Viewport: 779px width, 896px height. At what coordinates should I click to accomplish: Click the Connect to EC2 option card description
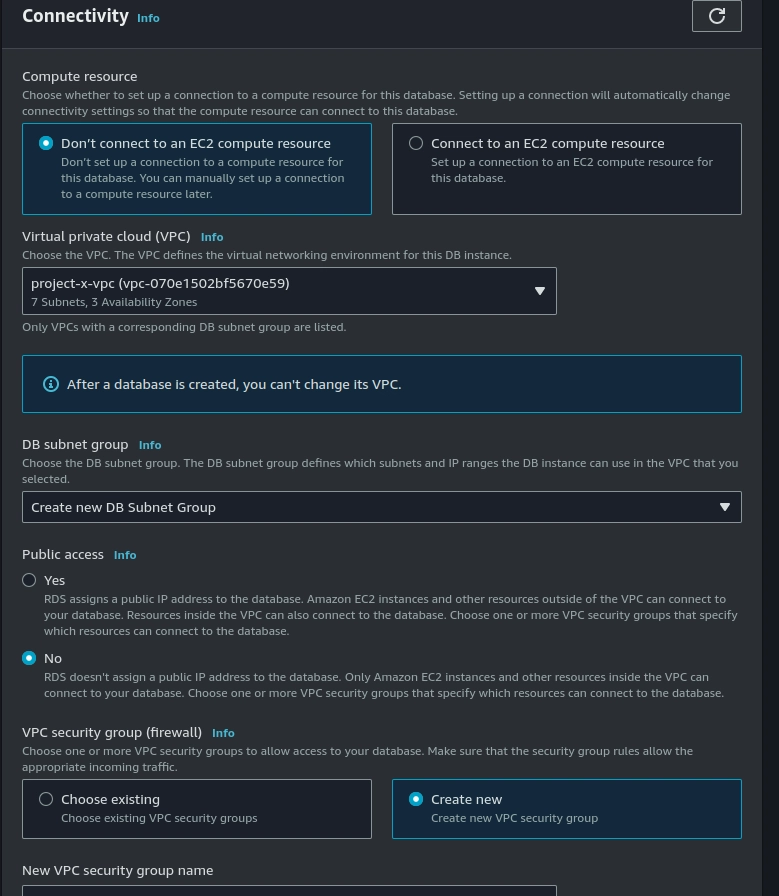click(572, 170)
